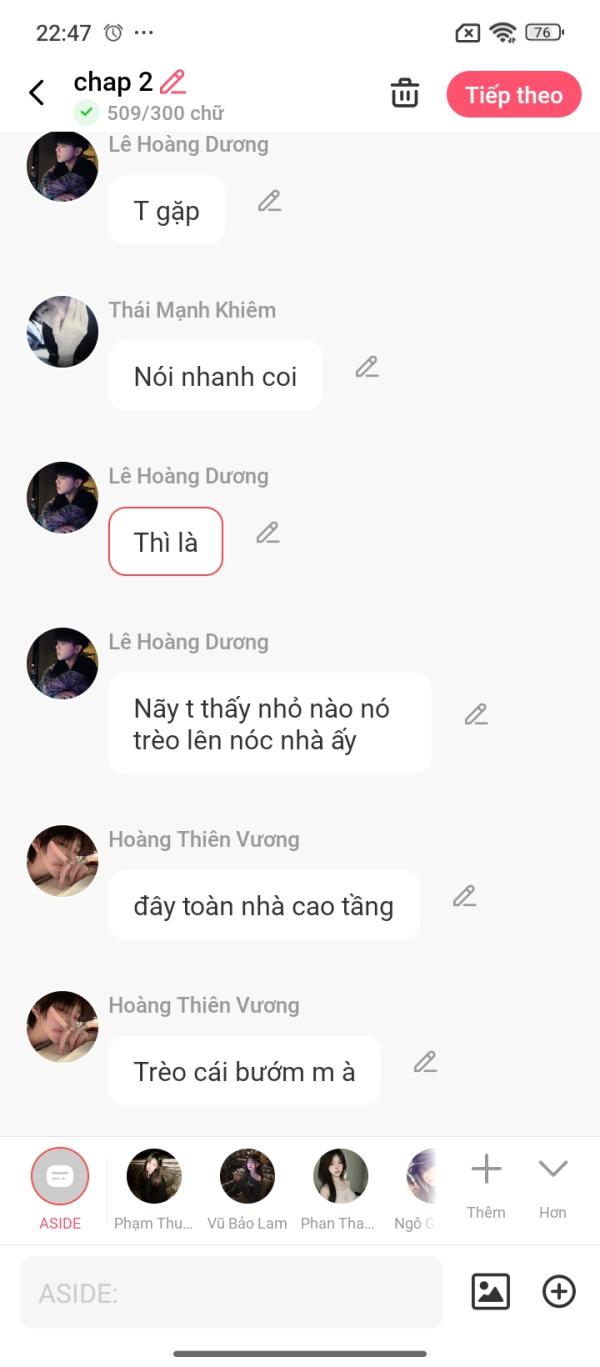Focus the ASIDE text input field

click(231, 1292)
